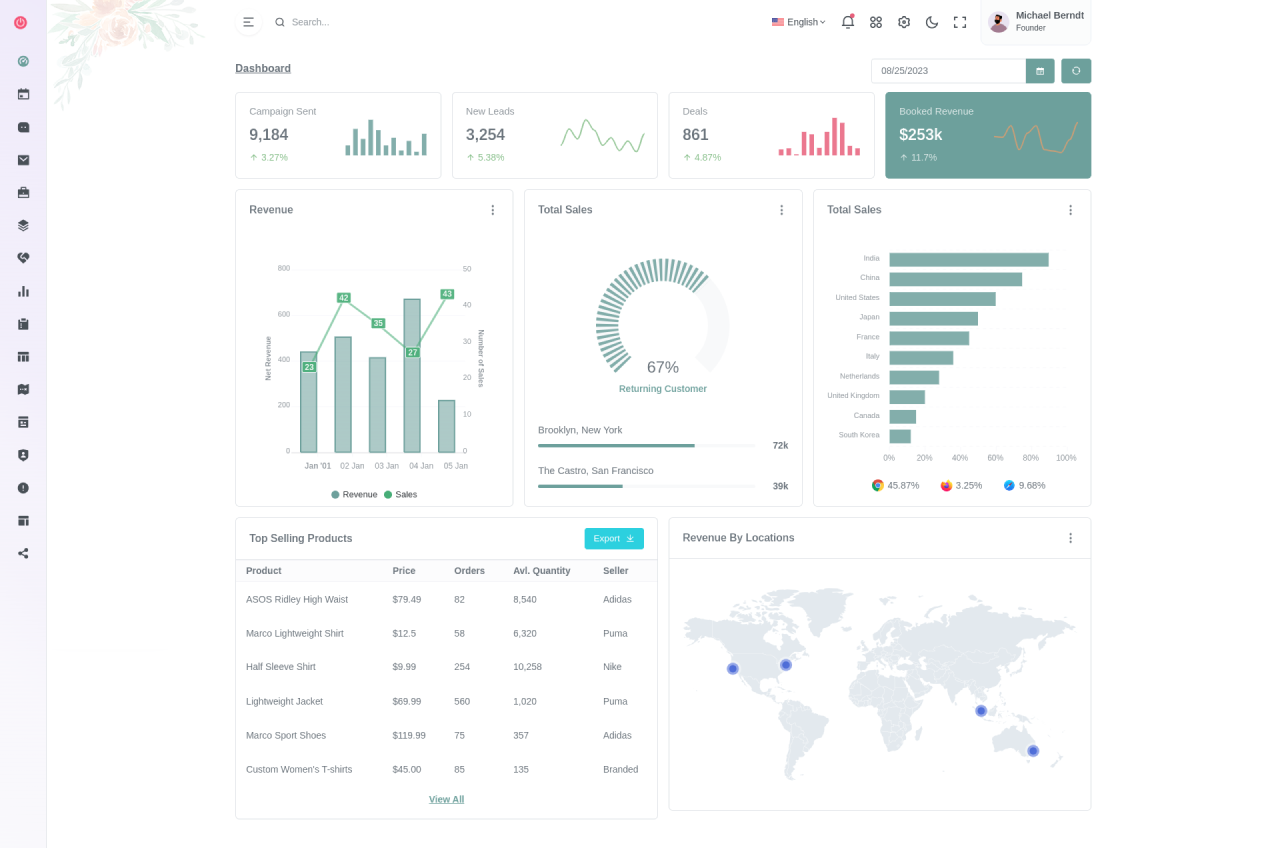Open the settings gear icon
Image resolution: width=1280 pixels, height=848 pixels.
click(x=904, y=22)
